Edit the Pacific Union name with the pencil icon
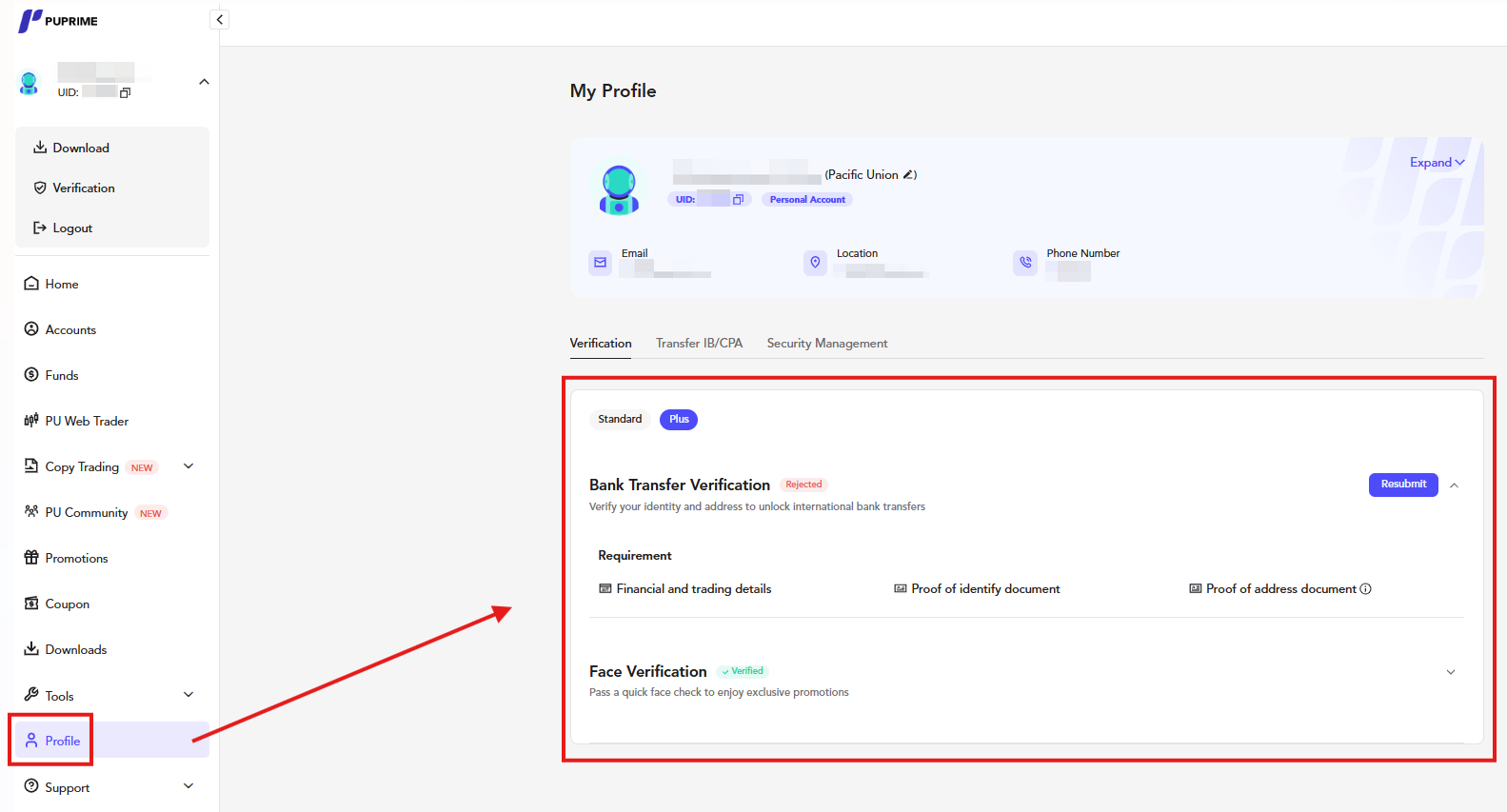Image resolution: width=1507 pixels, height=812 pixels. (x=908, y=174)
